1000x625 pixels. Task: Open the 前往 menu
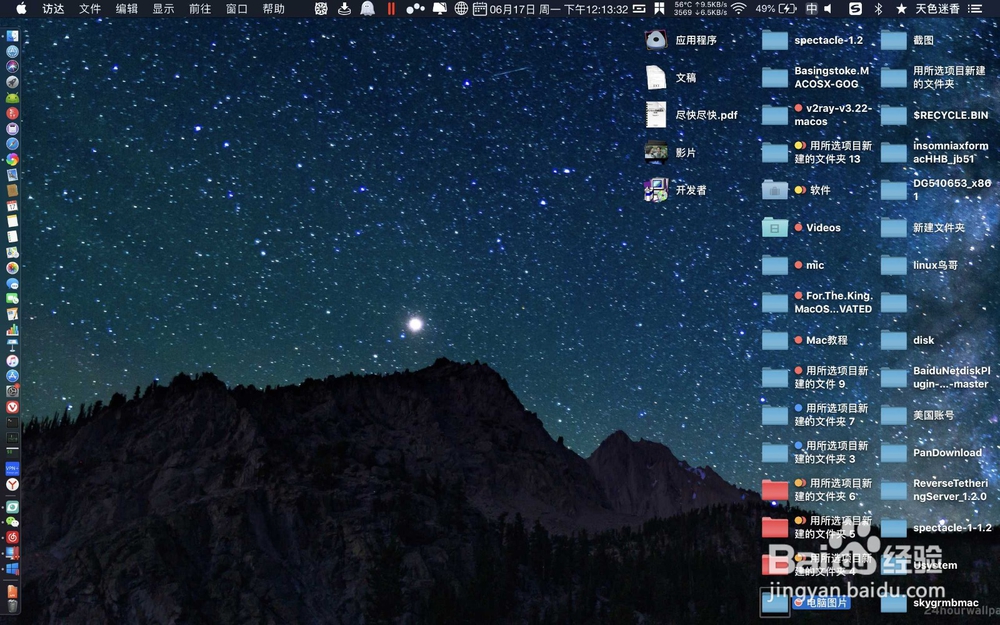tap(200, 8)
